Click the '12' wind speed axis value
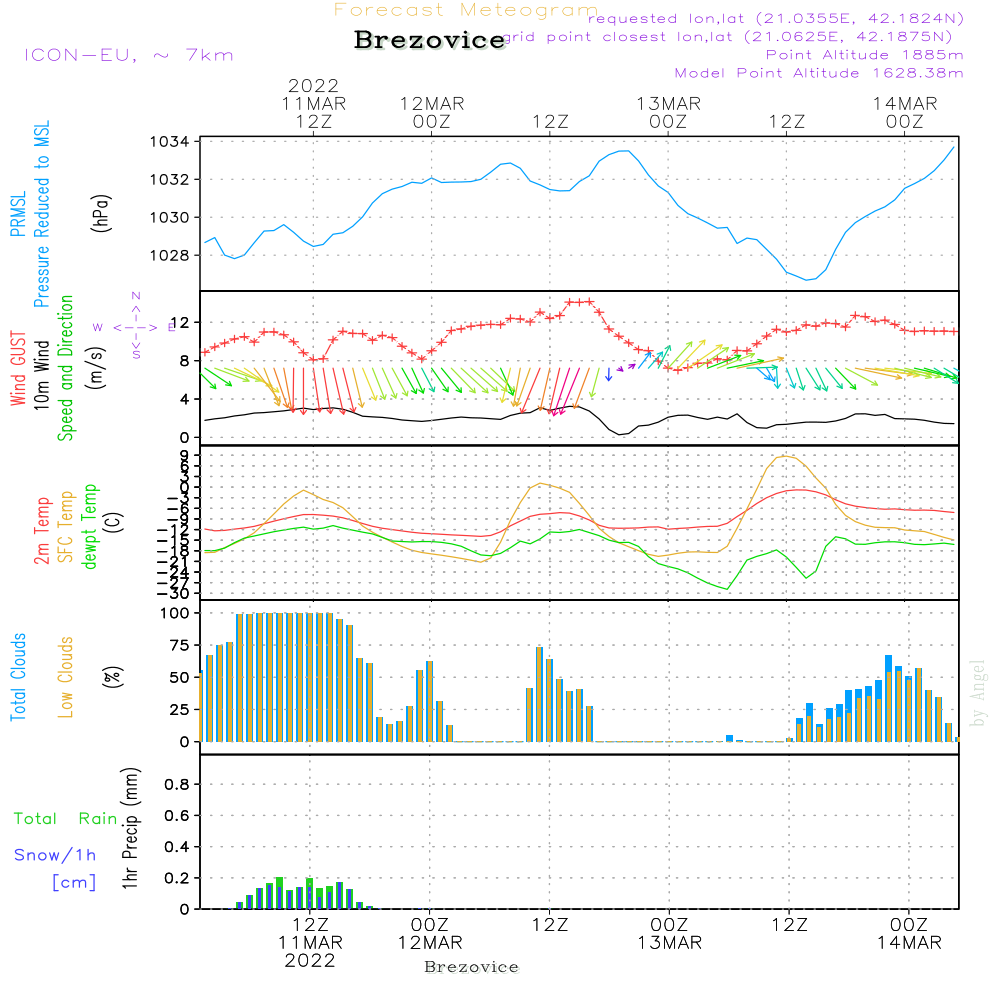The image size is (1000, 1000). pos(180,323)
